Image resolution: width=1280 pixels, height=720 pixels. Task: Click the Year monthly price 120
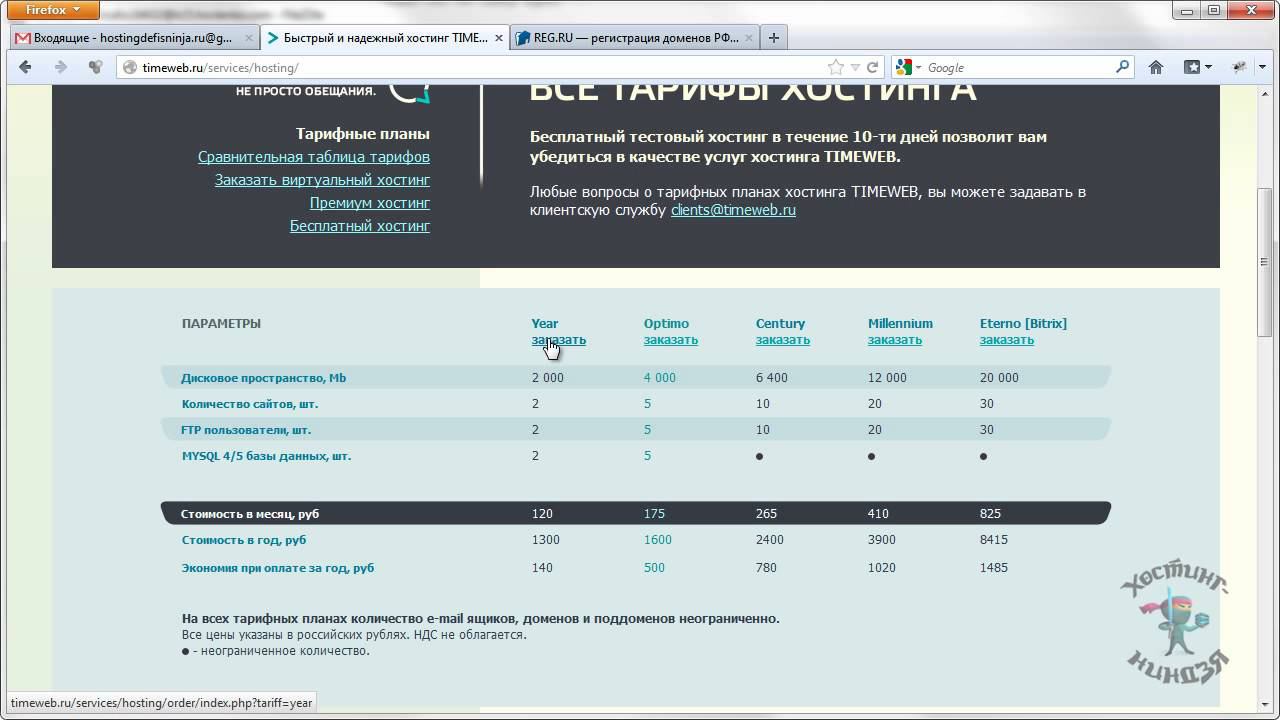click(542, 514)
